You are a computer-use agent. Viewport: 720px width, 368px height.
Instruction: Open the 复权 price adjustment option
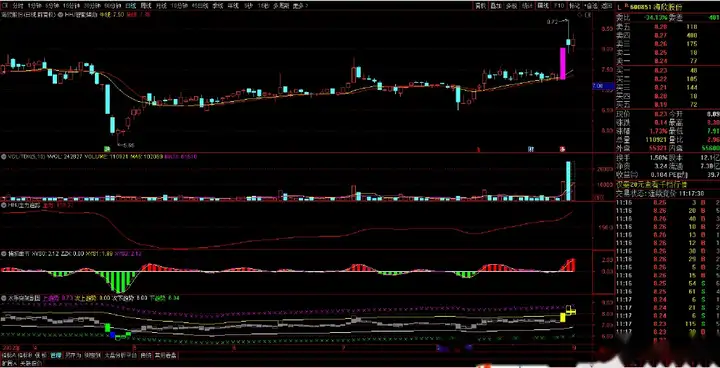tap(481, 6)
